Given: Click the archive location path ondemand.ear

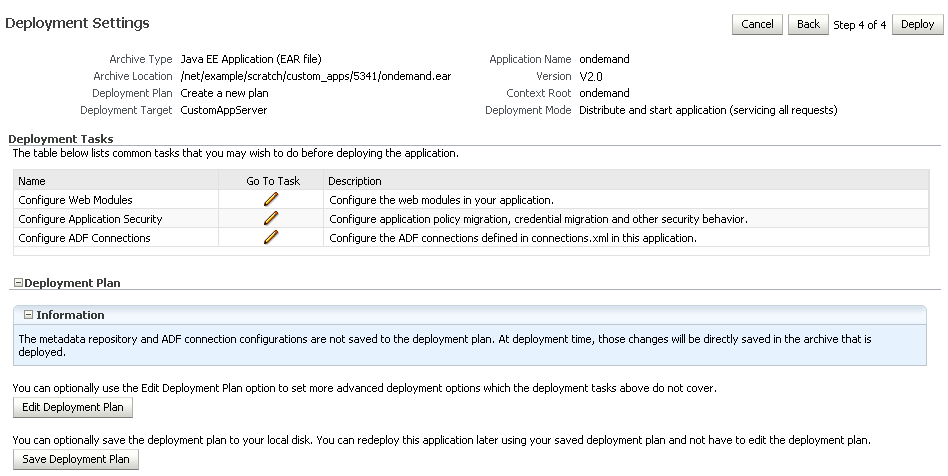Looking at the screenshot, I should pyautogui.click(x=316, y=76).
